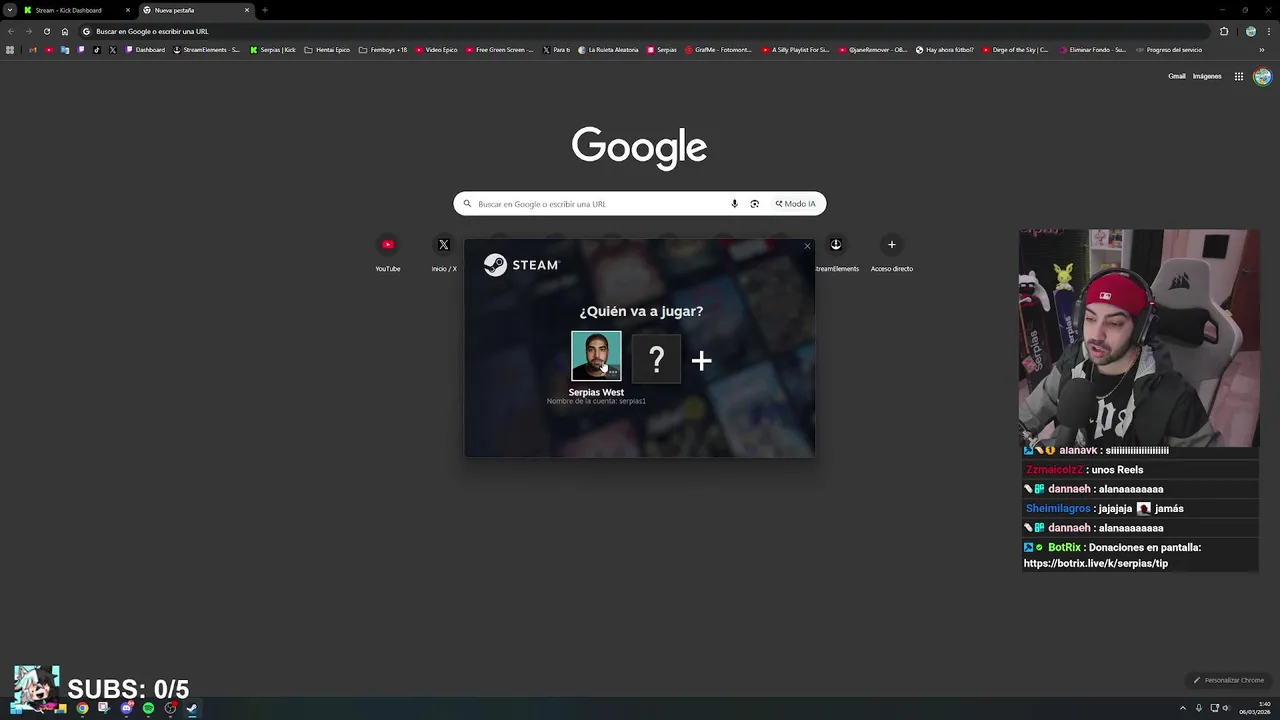Open the taskbar clock and date

point(1255,708)
